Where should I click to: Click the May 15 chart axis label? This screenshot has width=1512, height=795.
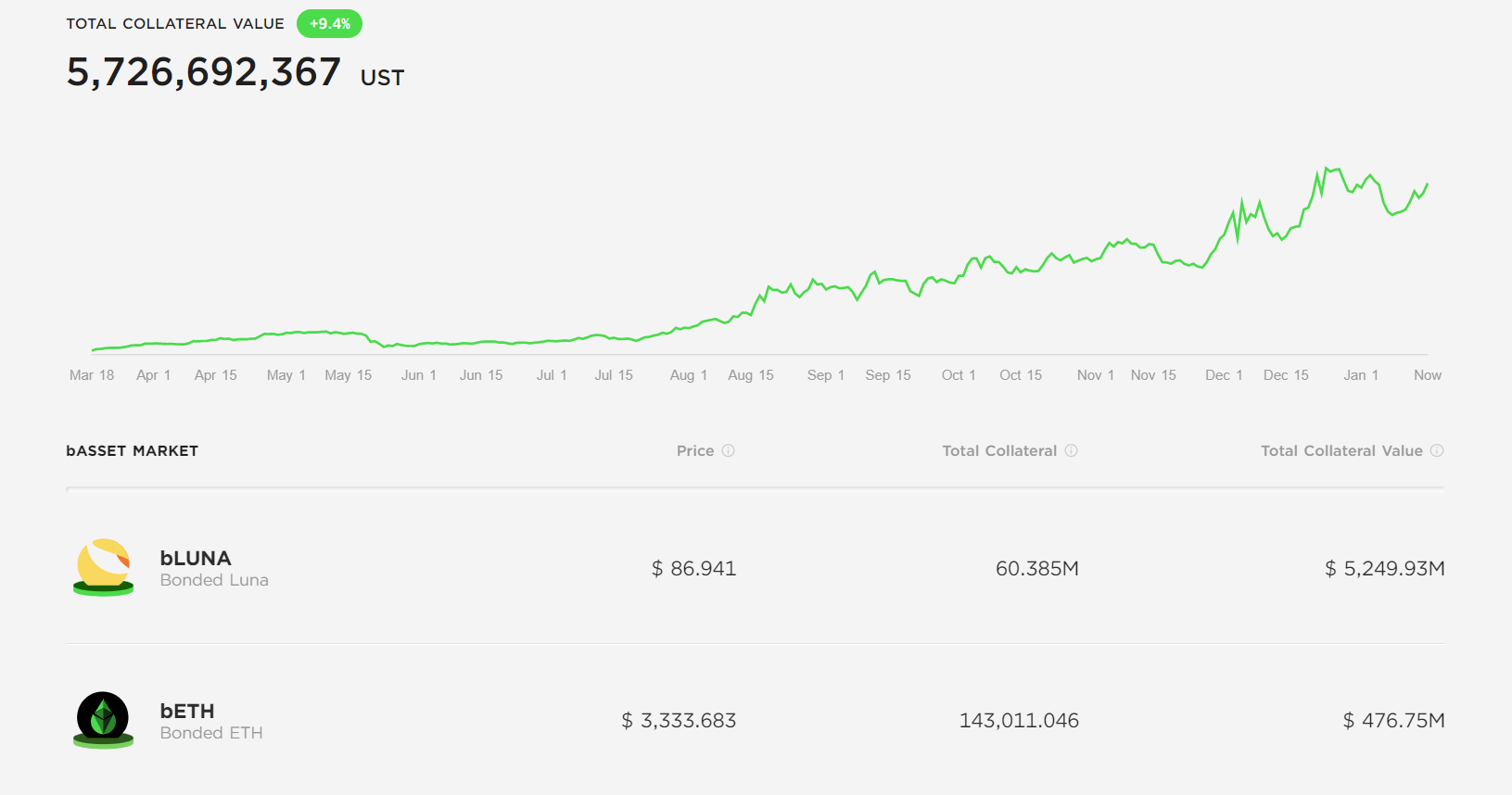coord(349,375)
